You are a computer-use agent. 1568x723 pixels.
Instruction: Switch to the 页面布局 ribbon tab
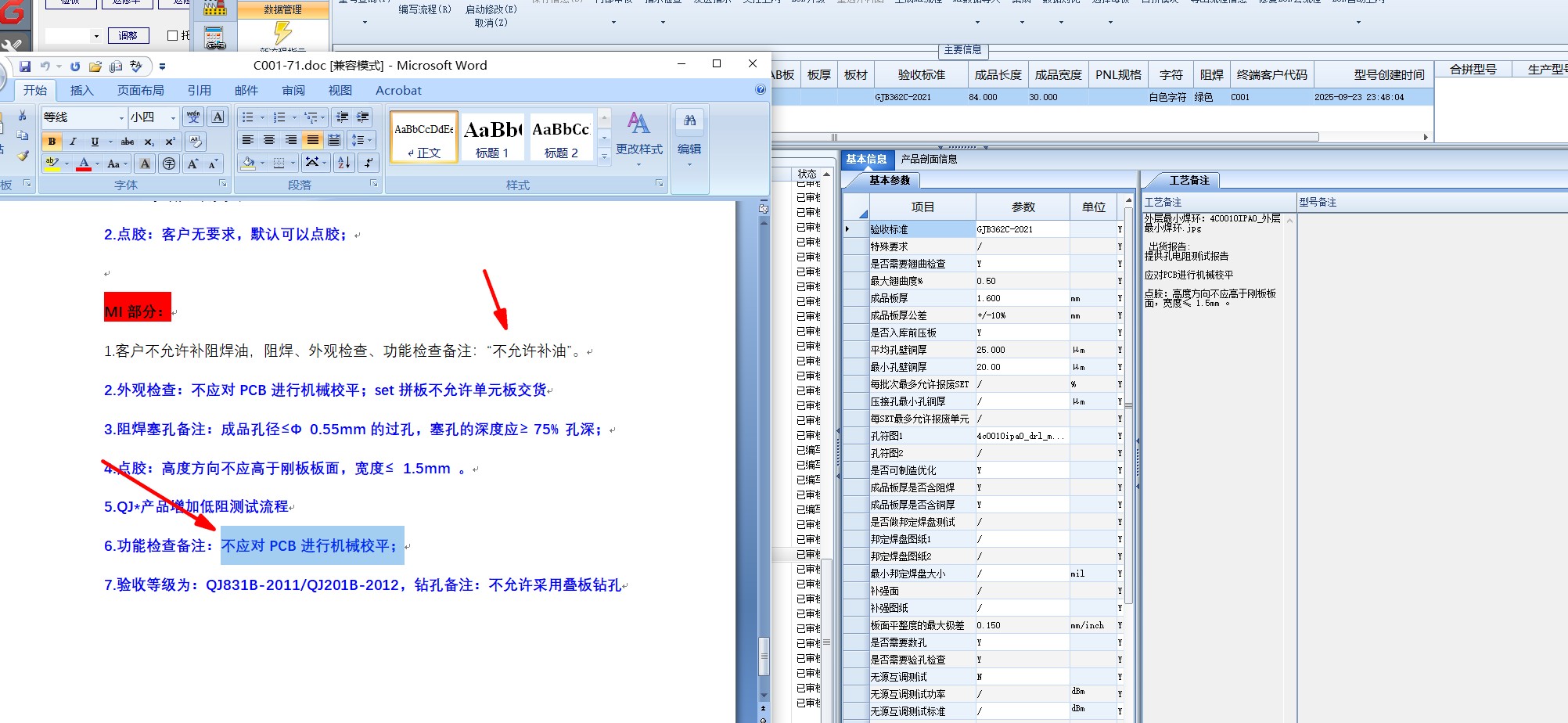click(x=141, y=91)
